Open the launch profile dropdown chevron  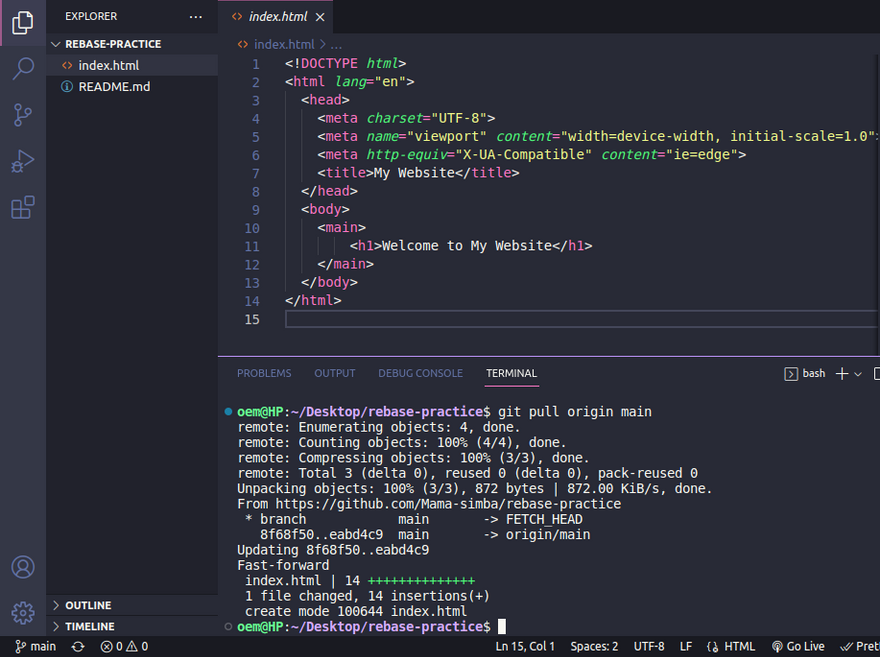858,374
